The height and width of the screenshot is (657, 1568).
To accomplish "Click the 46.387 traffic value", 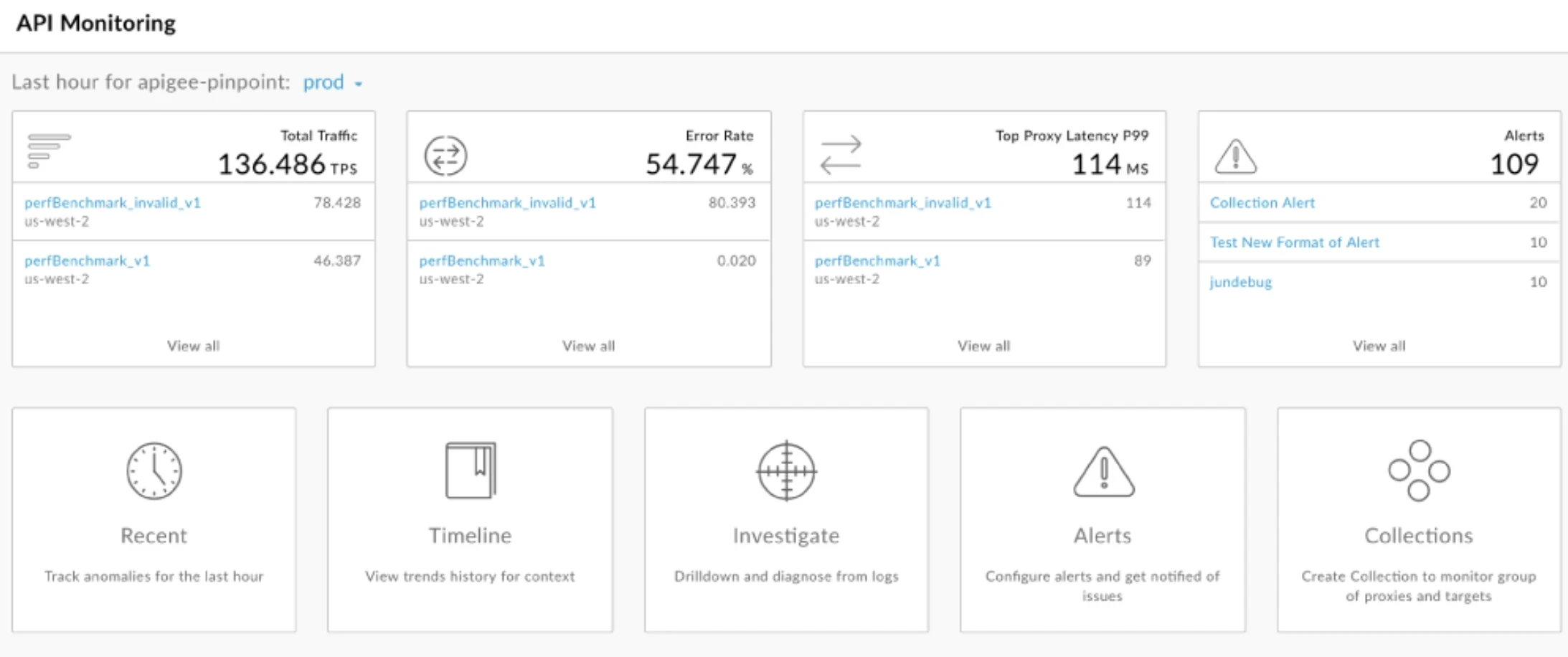I will 337,261.
